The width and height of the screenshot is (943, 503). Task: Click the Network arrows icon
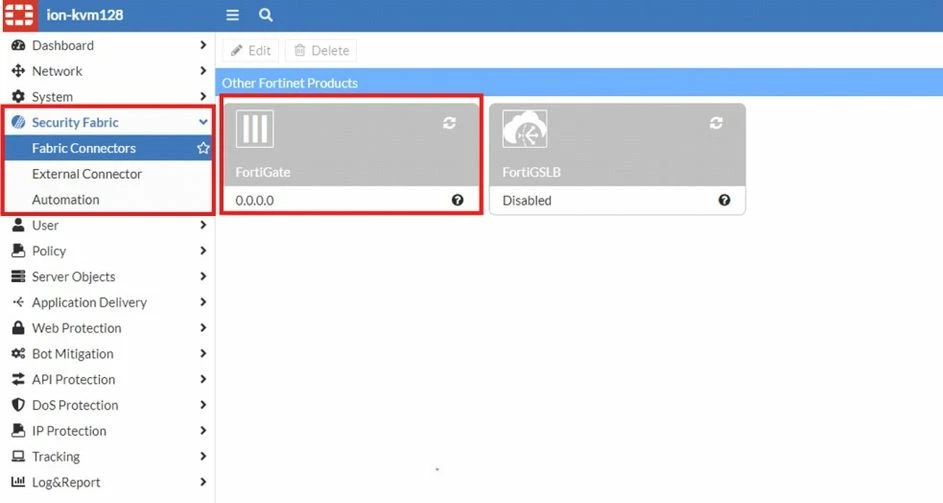19,71
